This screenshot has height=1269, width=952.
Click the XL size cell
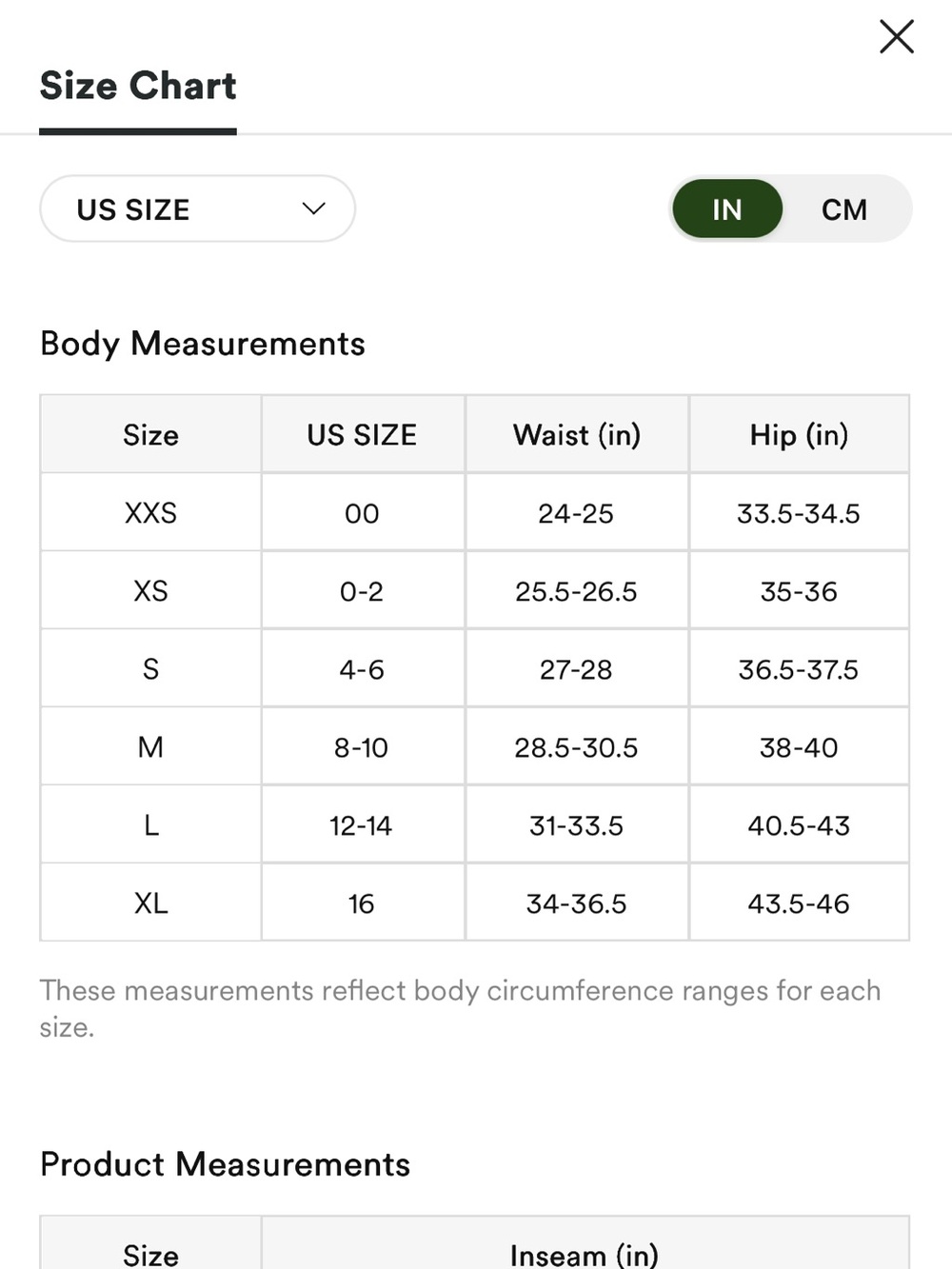(x=150, y=903)
